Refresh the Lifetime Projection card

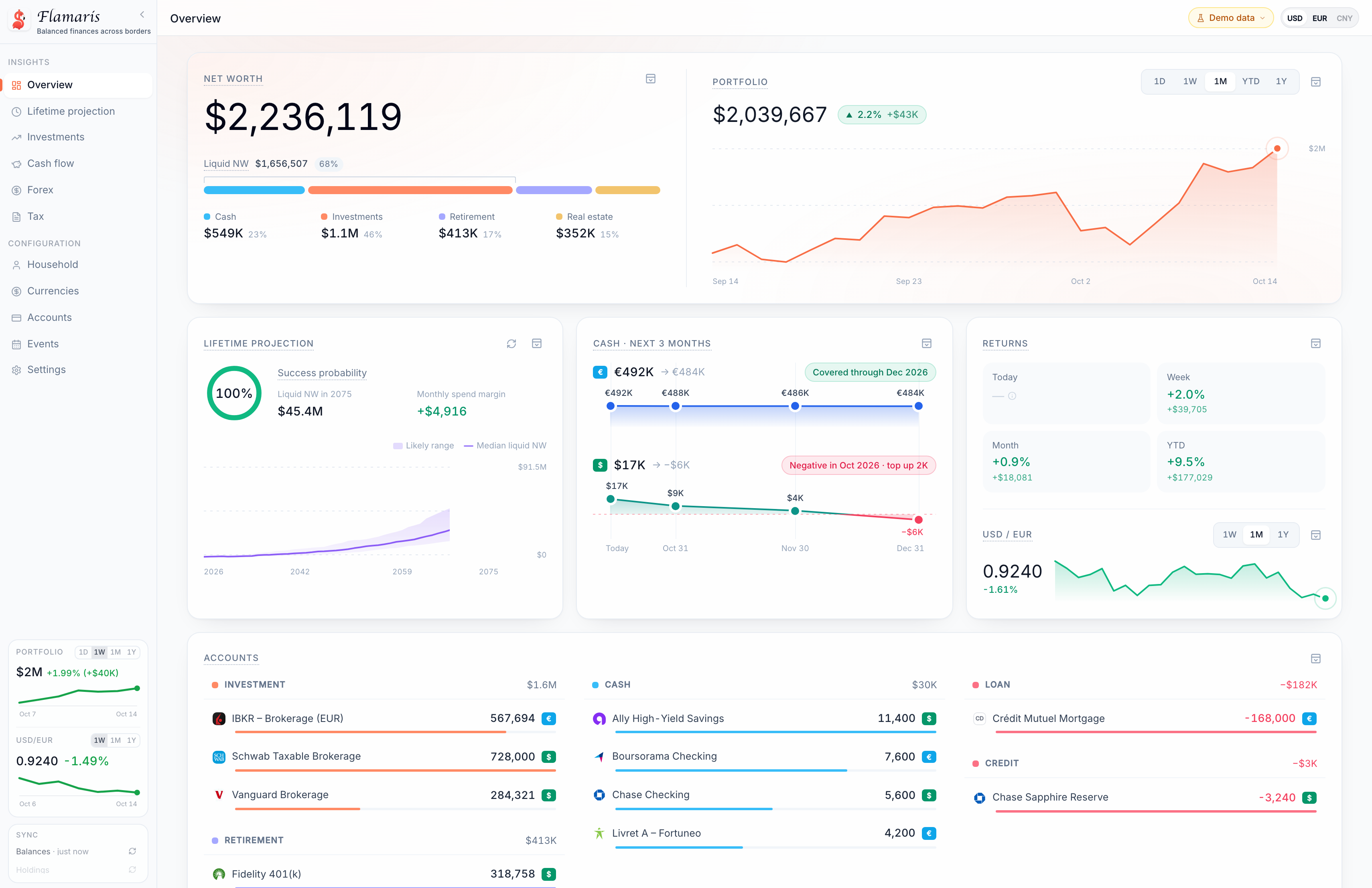point(511,343)
